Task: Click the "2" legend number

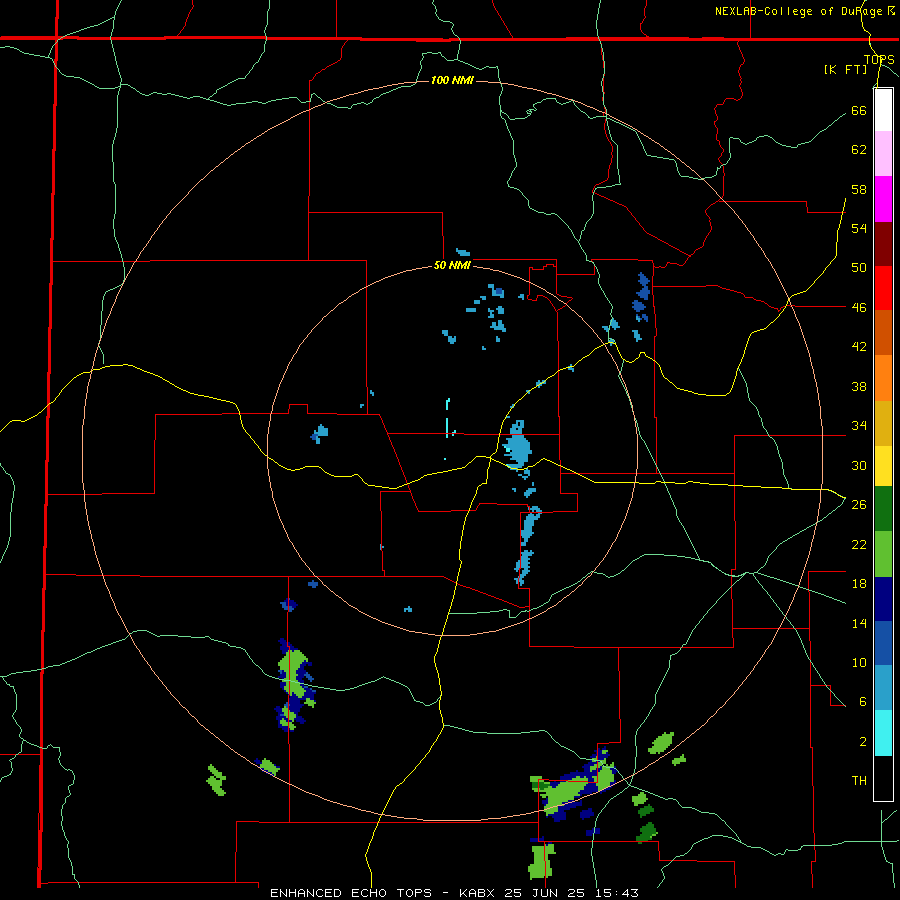Action: tap(863, 742)
